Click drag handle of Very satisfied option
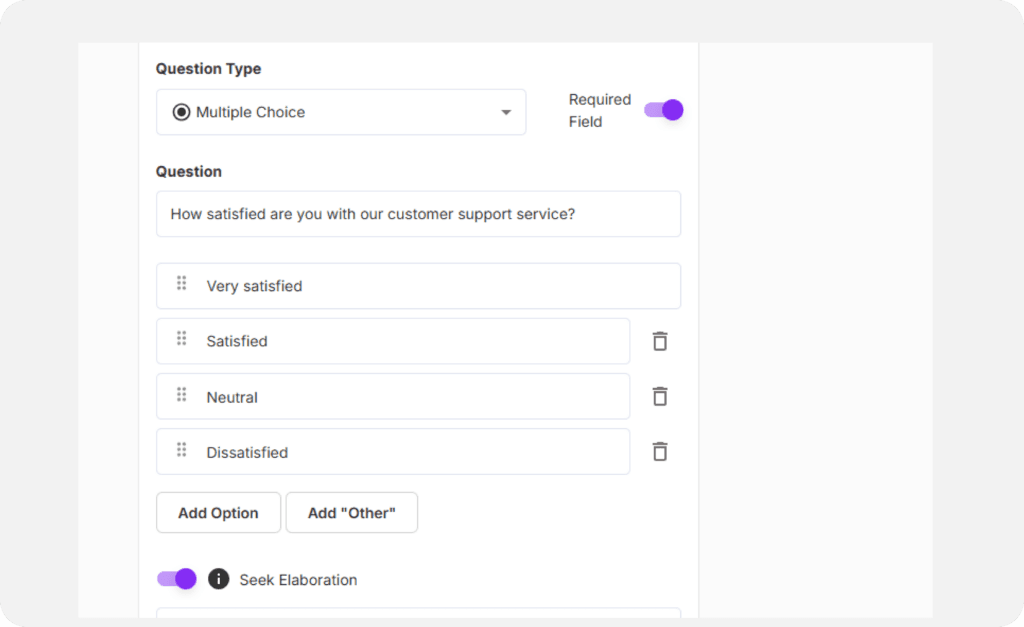The width and height of the screenshot is (1024, 627). (x=182, y=284)
